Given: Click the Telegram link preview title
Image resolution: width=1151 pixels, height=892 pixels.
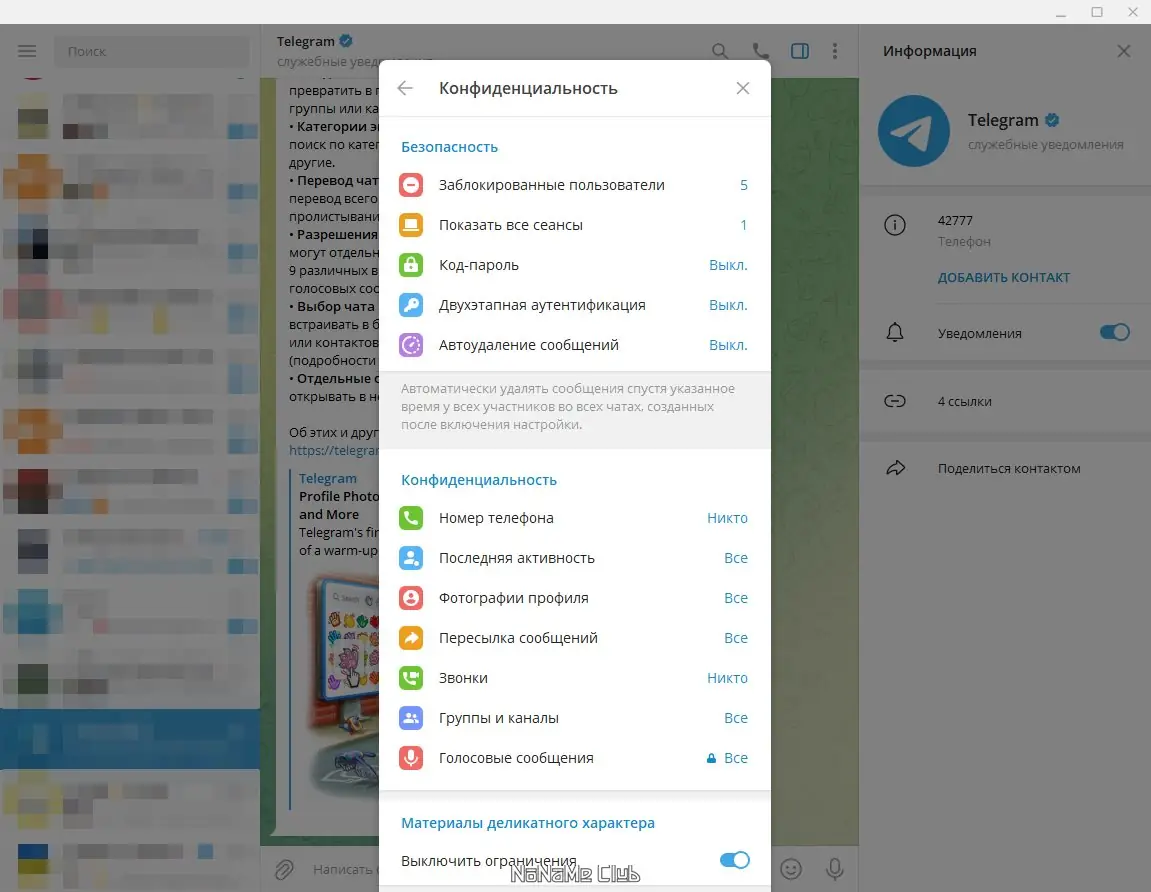Looking at the screenshot, I should 327,479.
